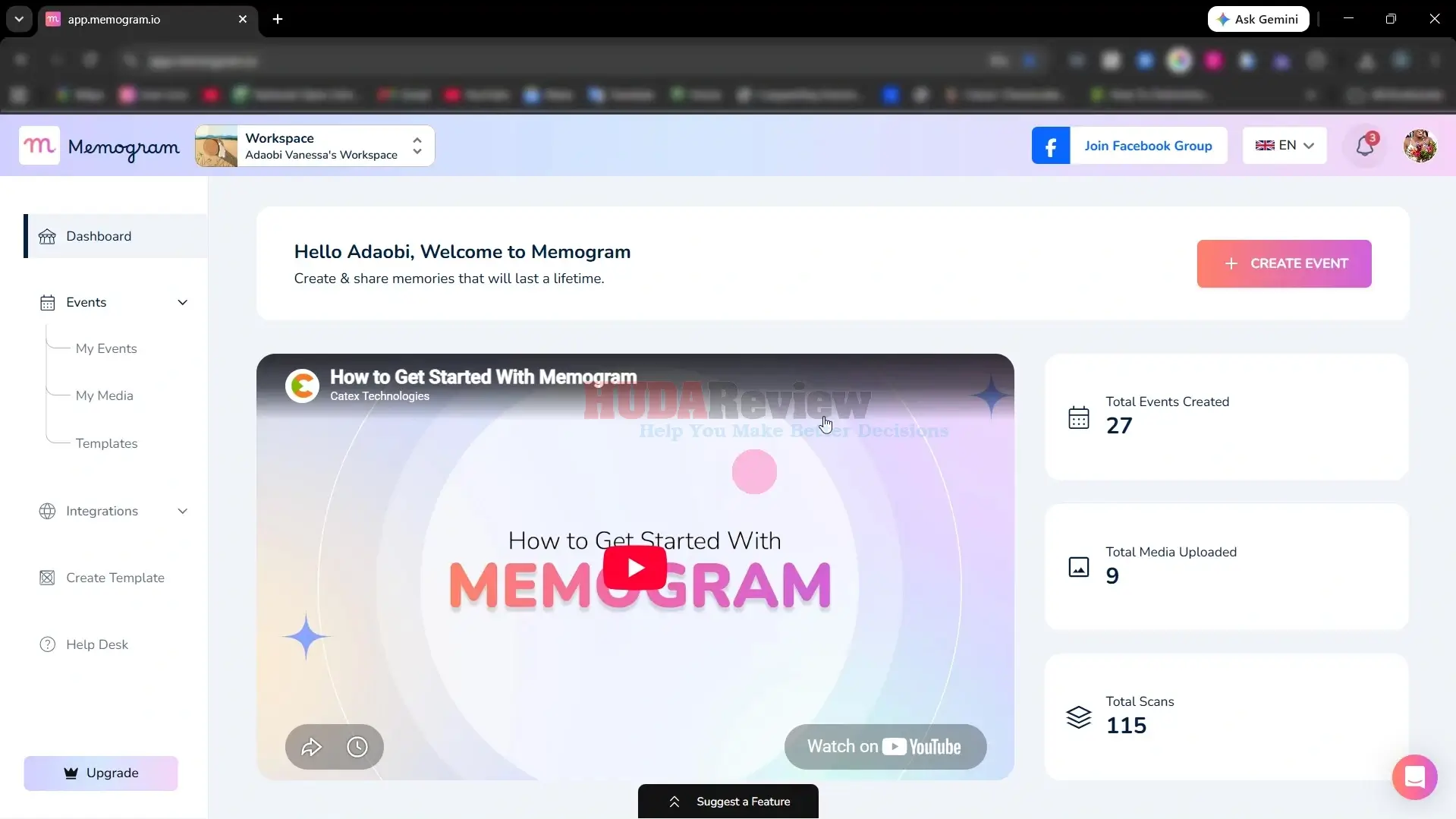This screenshot has width=1456, height=819.
Task: Click the Help Desk question icon
Action: pos(47,644)
